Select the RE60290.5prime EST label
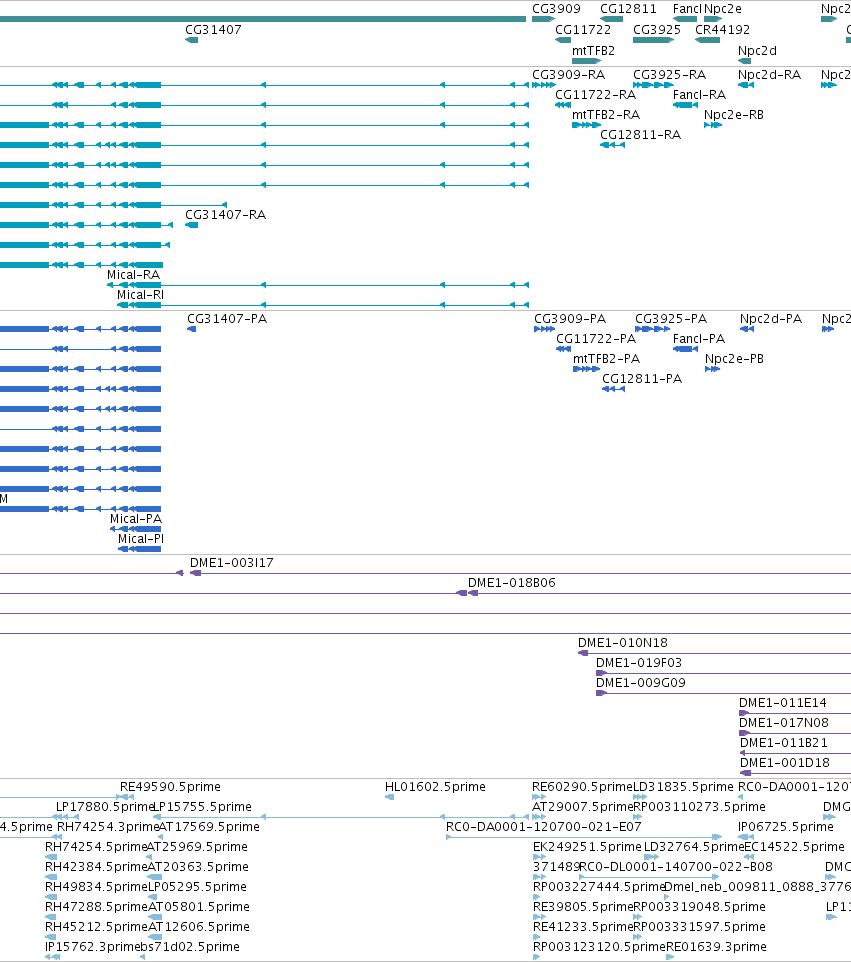The height and width of the screenshot is (962, 851). (x=582, y=787)
